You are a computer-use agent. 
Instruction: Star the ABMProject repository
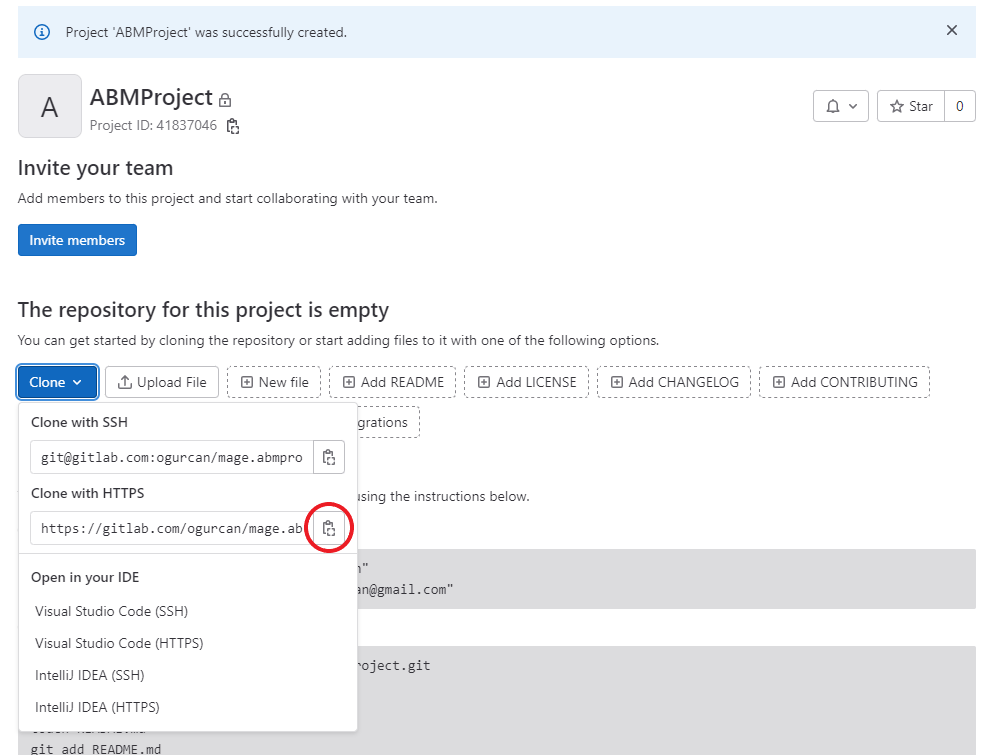coord(911,106)
